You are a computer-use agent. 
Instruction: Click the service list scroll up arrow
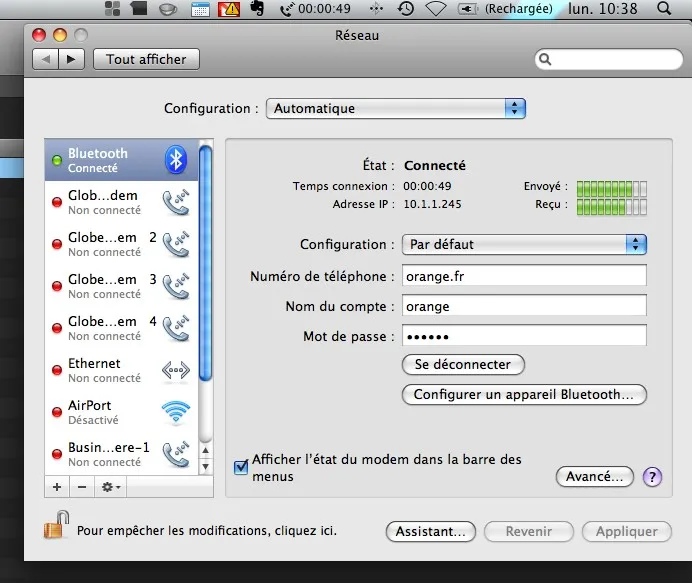tap(205, 451)
